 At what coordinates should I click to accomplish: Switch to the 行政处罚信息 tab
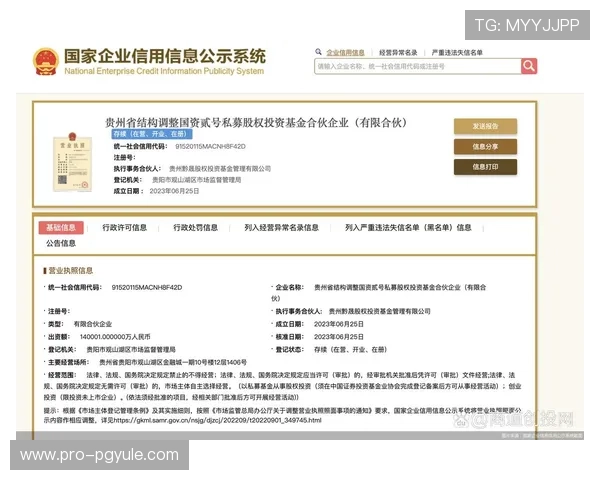click(196, 228)
